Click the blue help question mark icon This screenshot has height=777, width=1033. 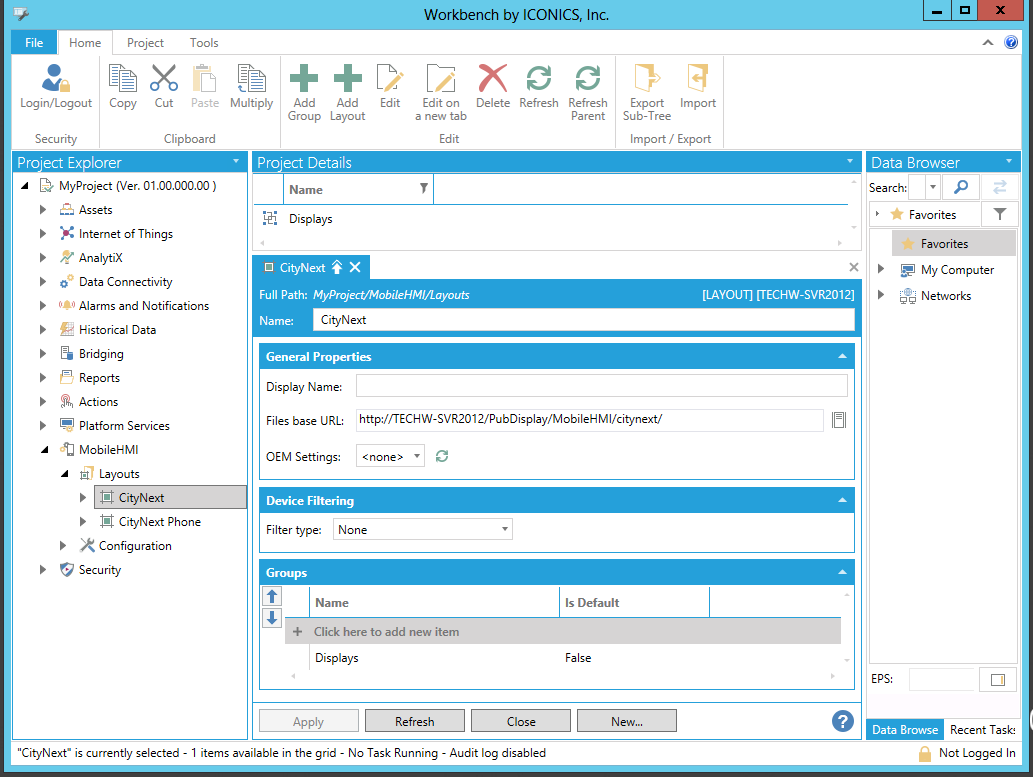pos(842,721)
